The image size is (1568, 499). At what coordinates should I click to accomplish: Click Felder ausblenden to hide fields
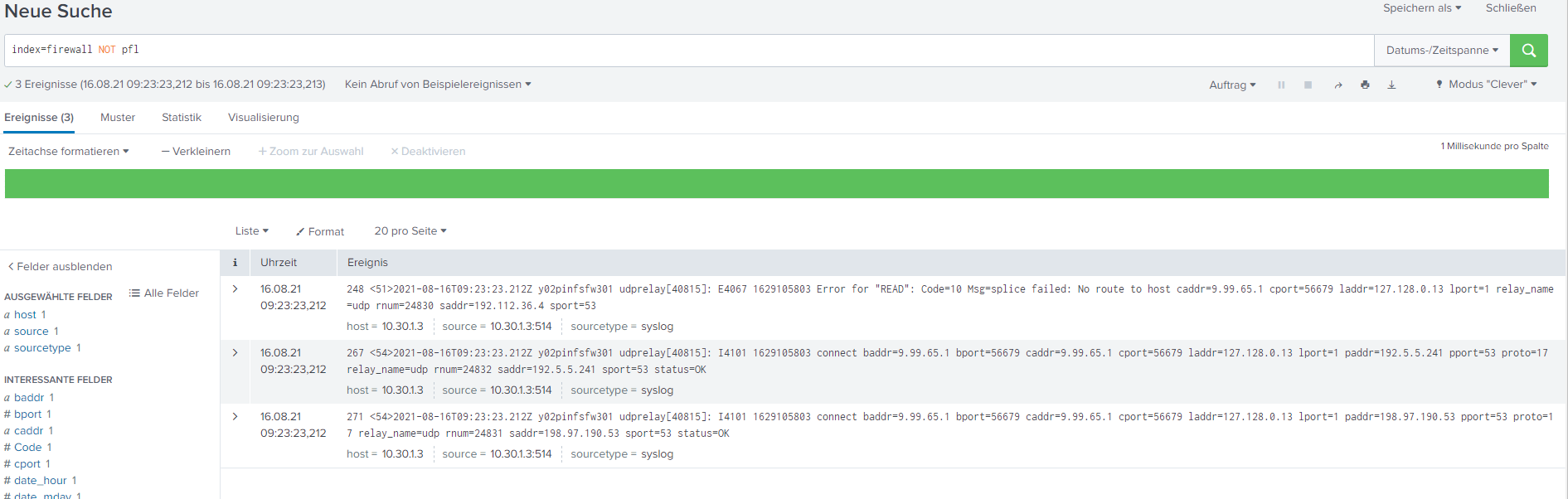tap(60, 267)
